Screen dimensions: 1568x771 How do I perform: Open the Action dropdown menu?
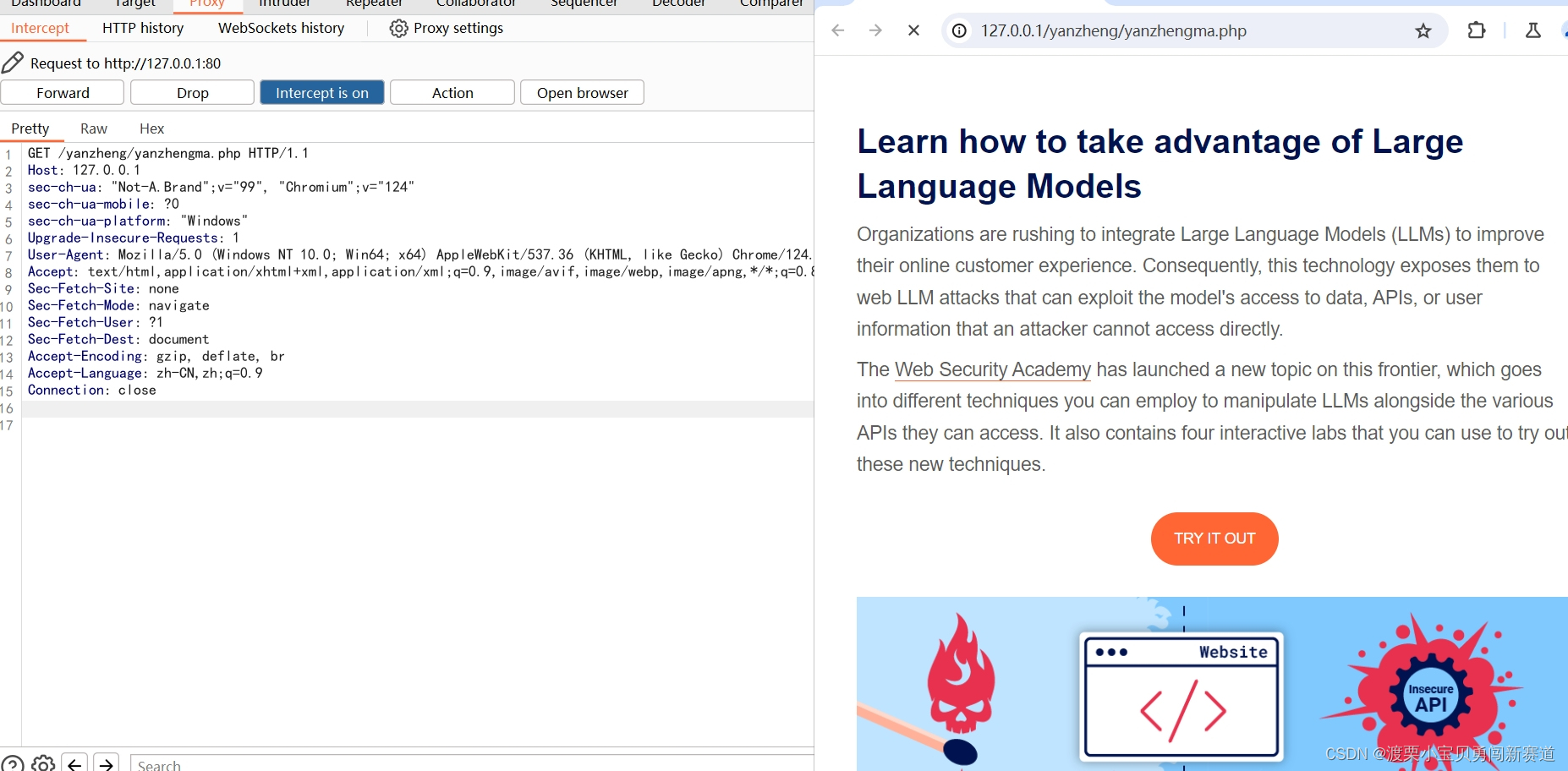452,92
